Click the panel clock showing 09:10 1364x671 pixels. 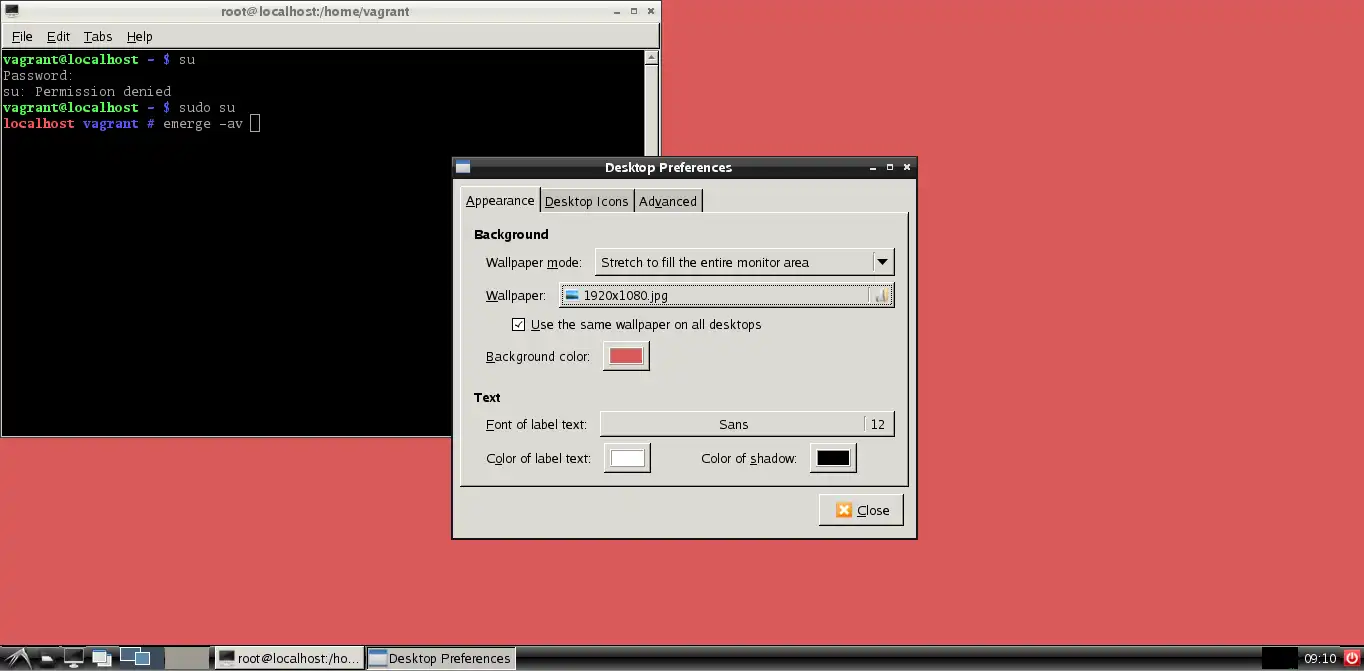click(1320, 658)
